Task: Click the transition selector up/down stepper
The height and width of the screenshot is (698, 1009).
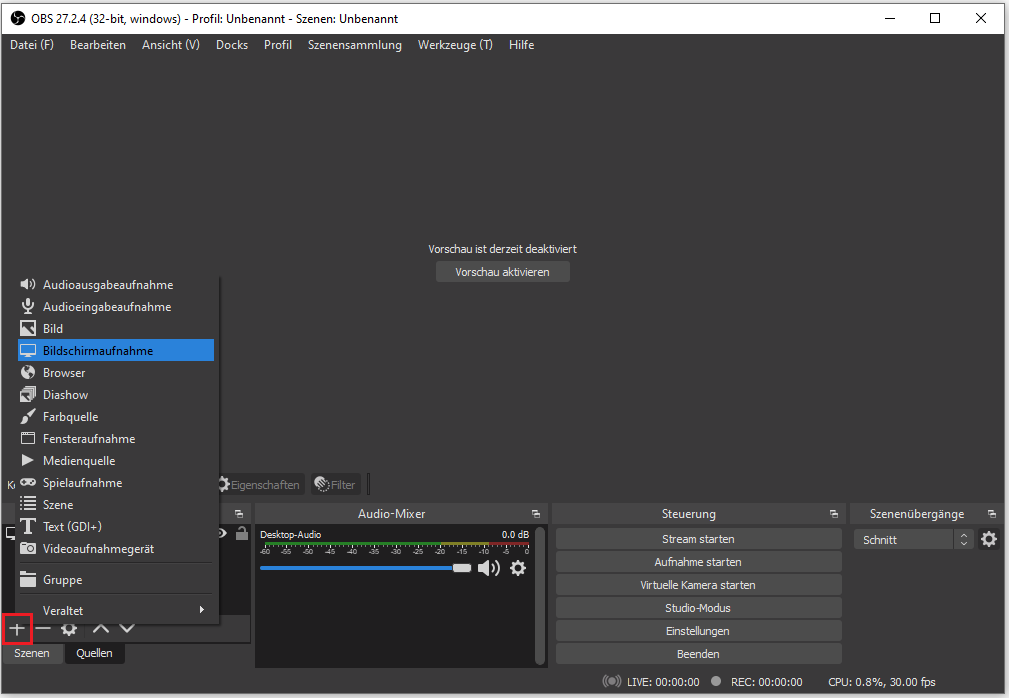Action: [x=963, y=539]
